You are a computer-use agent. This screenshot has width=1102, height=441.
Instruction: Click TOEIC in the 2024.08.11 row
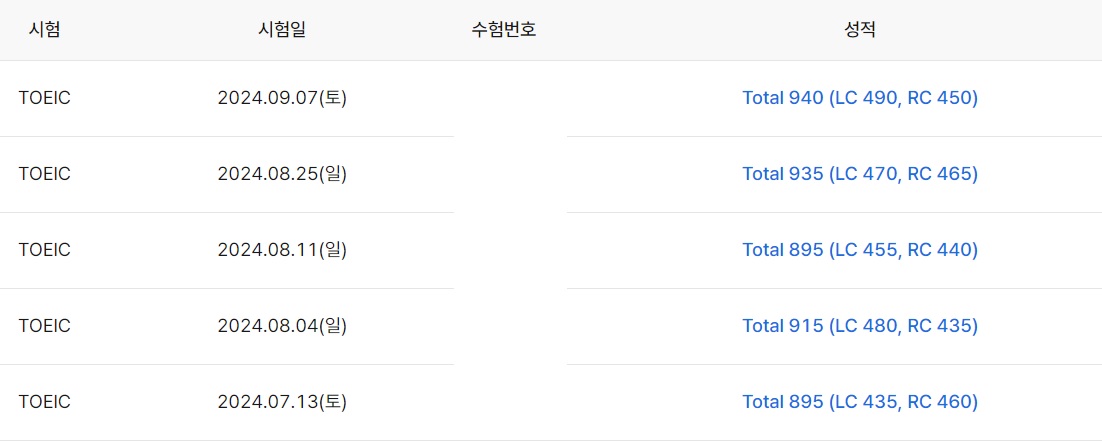pos(45,250)
